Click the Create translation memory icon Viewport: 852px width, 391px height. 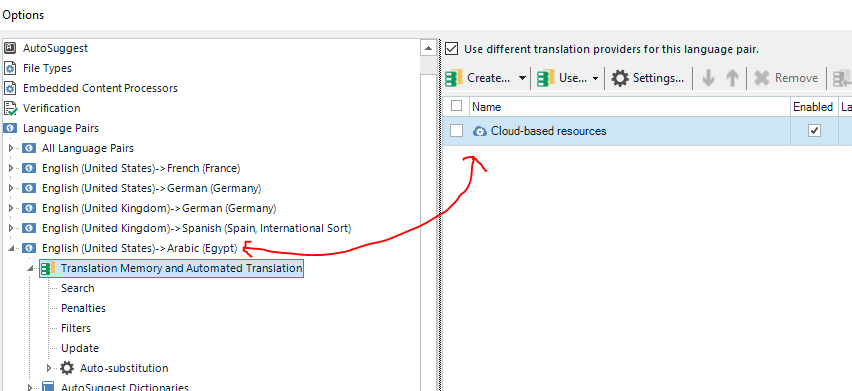(x=454, y=78)
